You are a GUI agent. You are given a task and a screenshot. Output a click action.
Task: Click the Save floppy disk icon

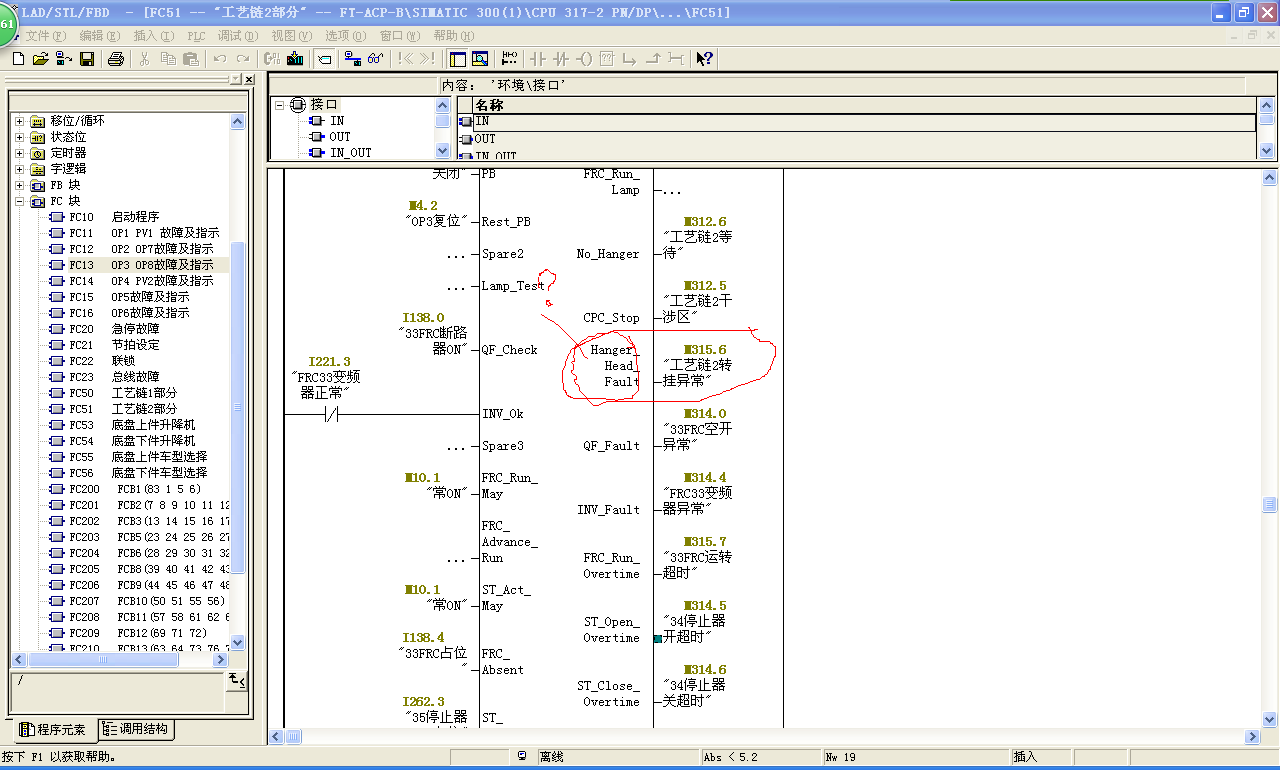point(87,59)
